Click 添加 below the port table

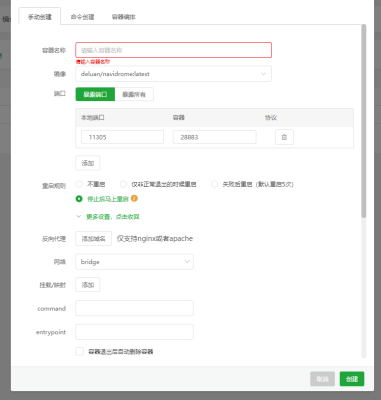click(88, 163)
